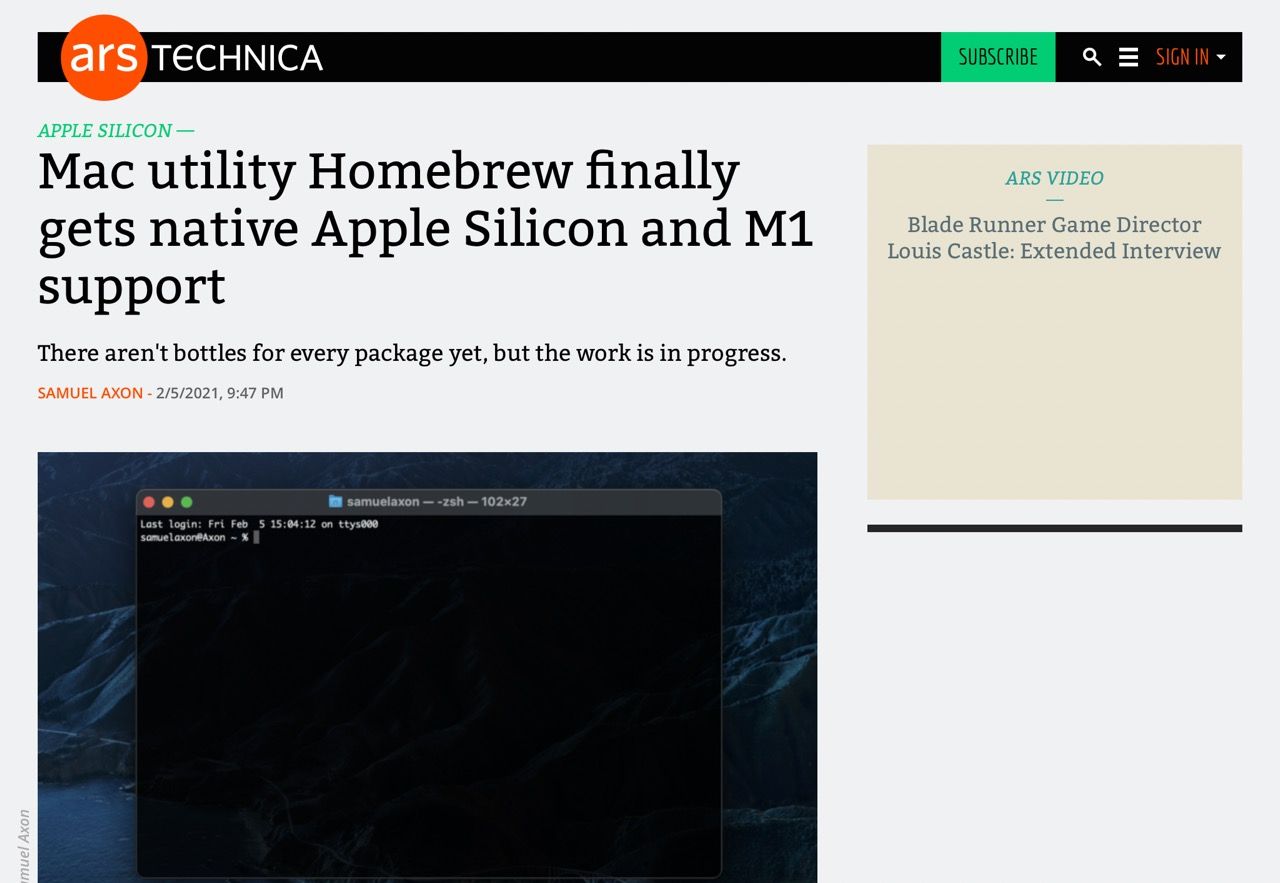The width and height of the screenshot is (1280, 883).
Task: Click the green Subscribe button
Action: 998,57
